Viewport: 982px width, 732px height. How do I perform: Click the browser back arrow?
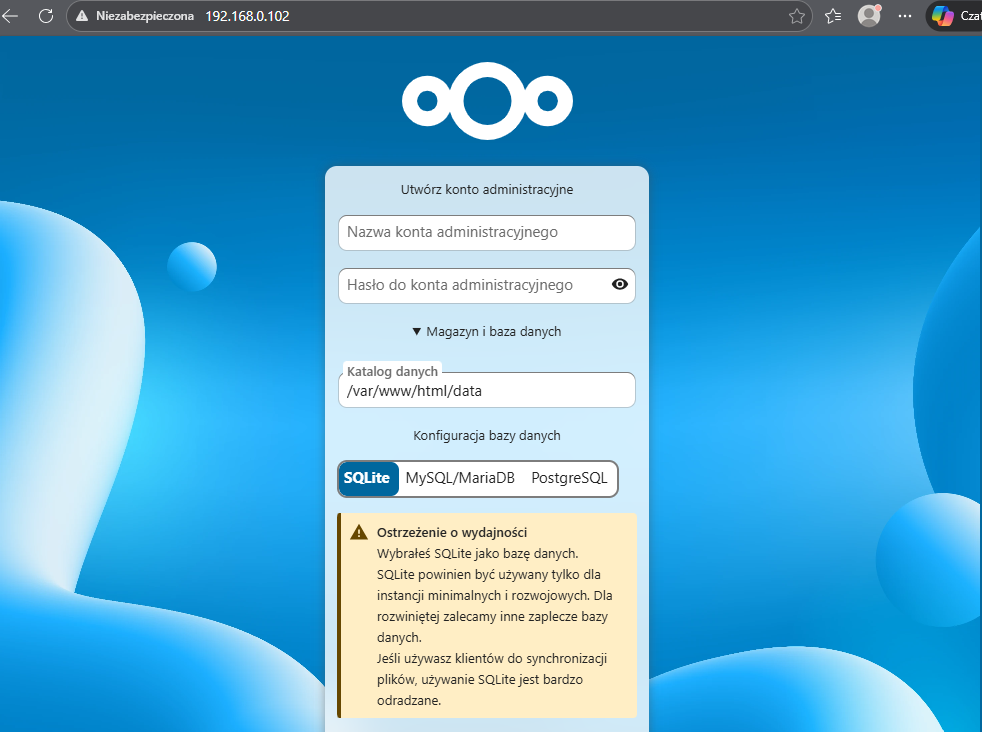pyautogui.click(x=10, y=16)
